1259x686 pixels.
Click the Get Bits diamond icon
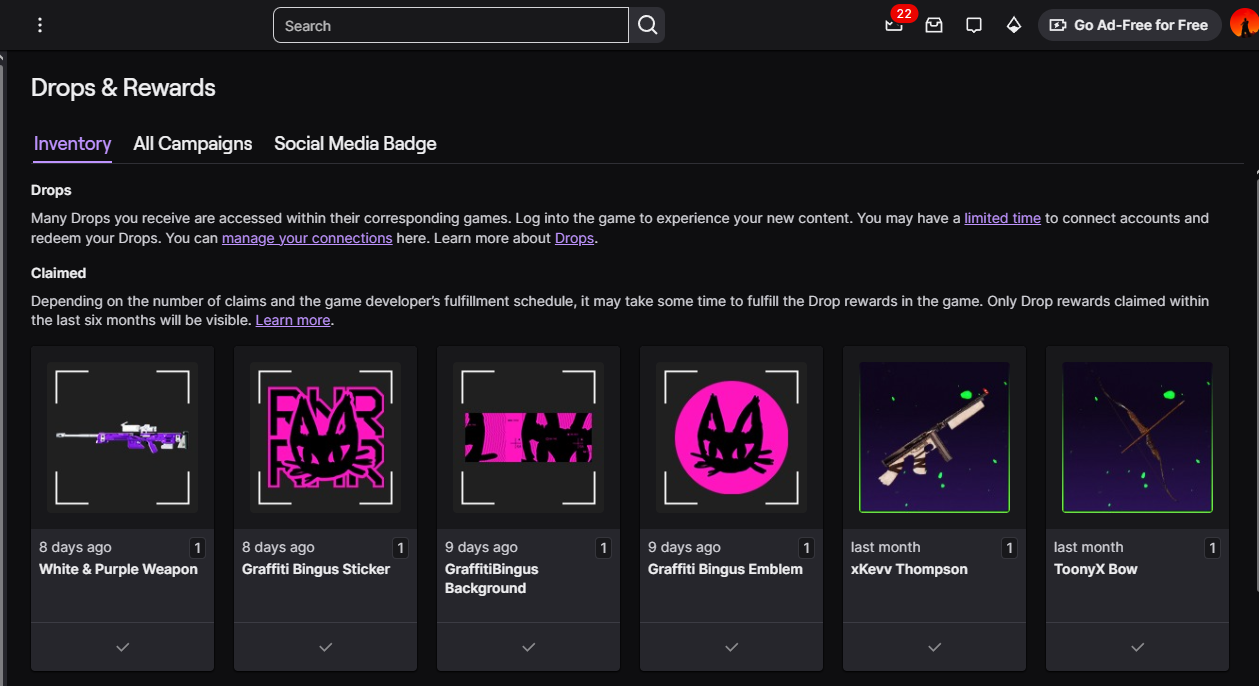[1014, 25]
